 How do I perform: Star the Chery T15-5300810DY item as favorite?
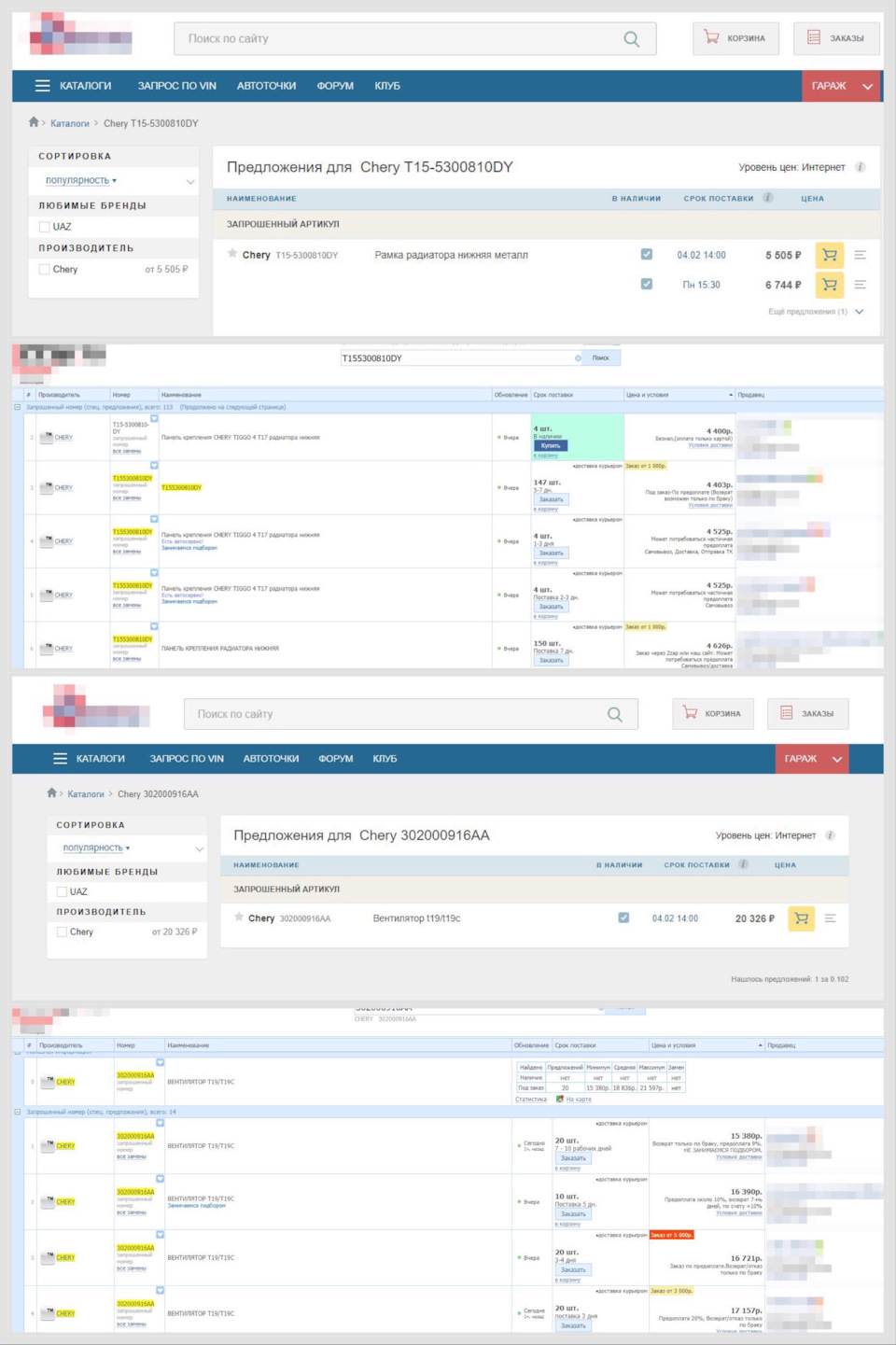click(x=232, y=254)
